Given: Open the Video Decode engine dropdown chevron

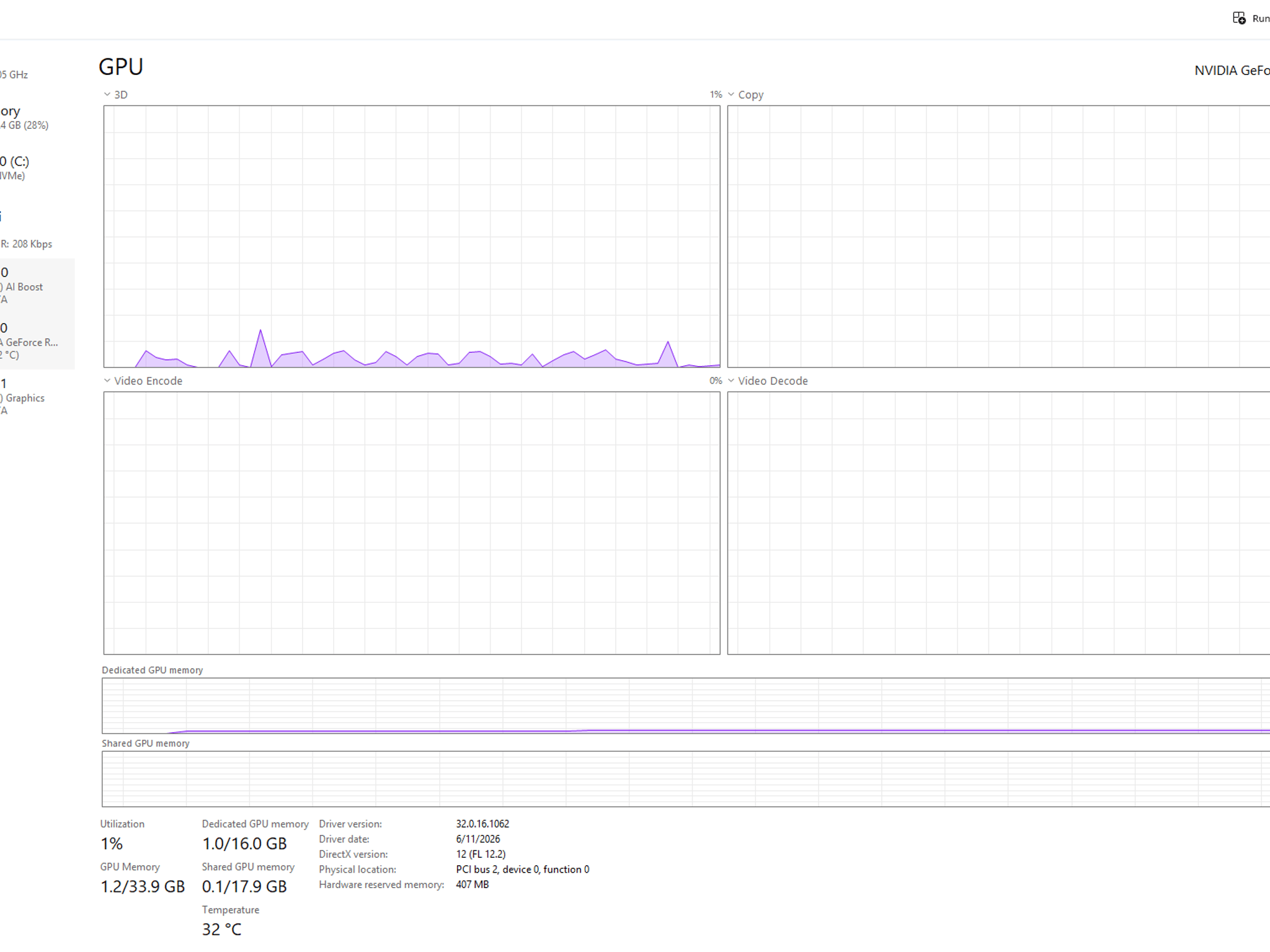Looking at the screenshot, I should (x=731, y=381).
